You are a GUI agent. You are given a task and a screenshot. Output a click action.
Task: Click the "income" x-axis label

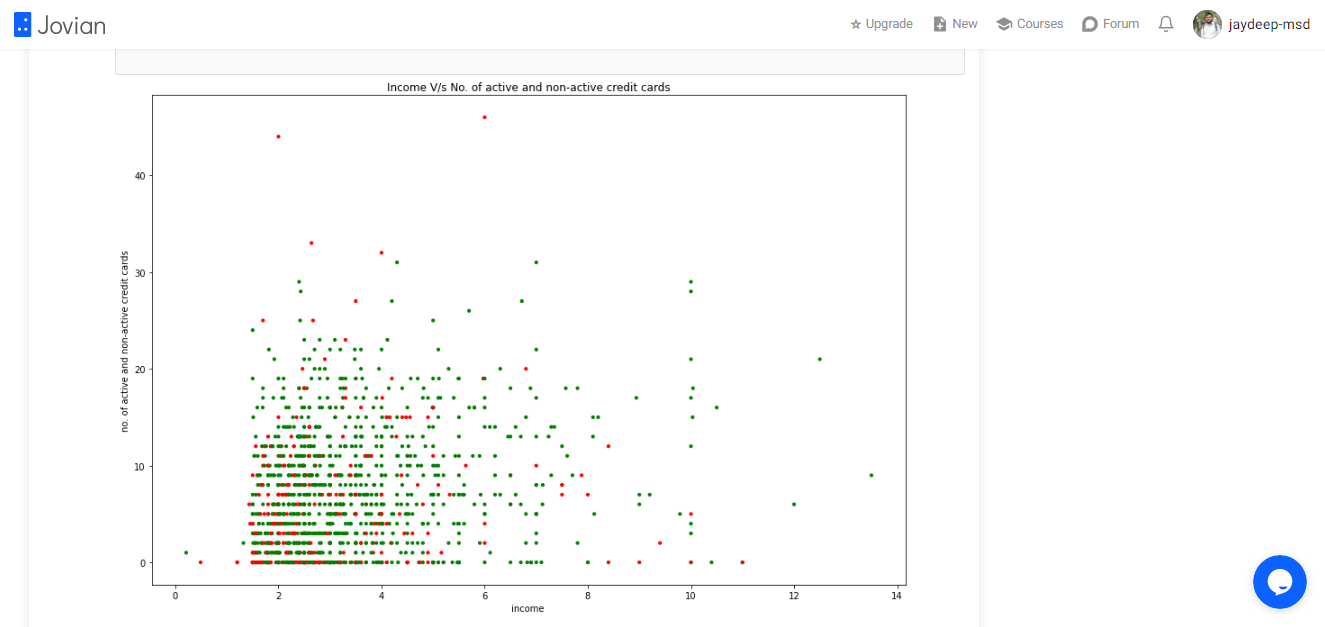tap(528, 608)
